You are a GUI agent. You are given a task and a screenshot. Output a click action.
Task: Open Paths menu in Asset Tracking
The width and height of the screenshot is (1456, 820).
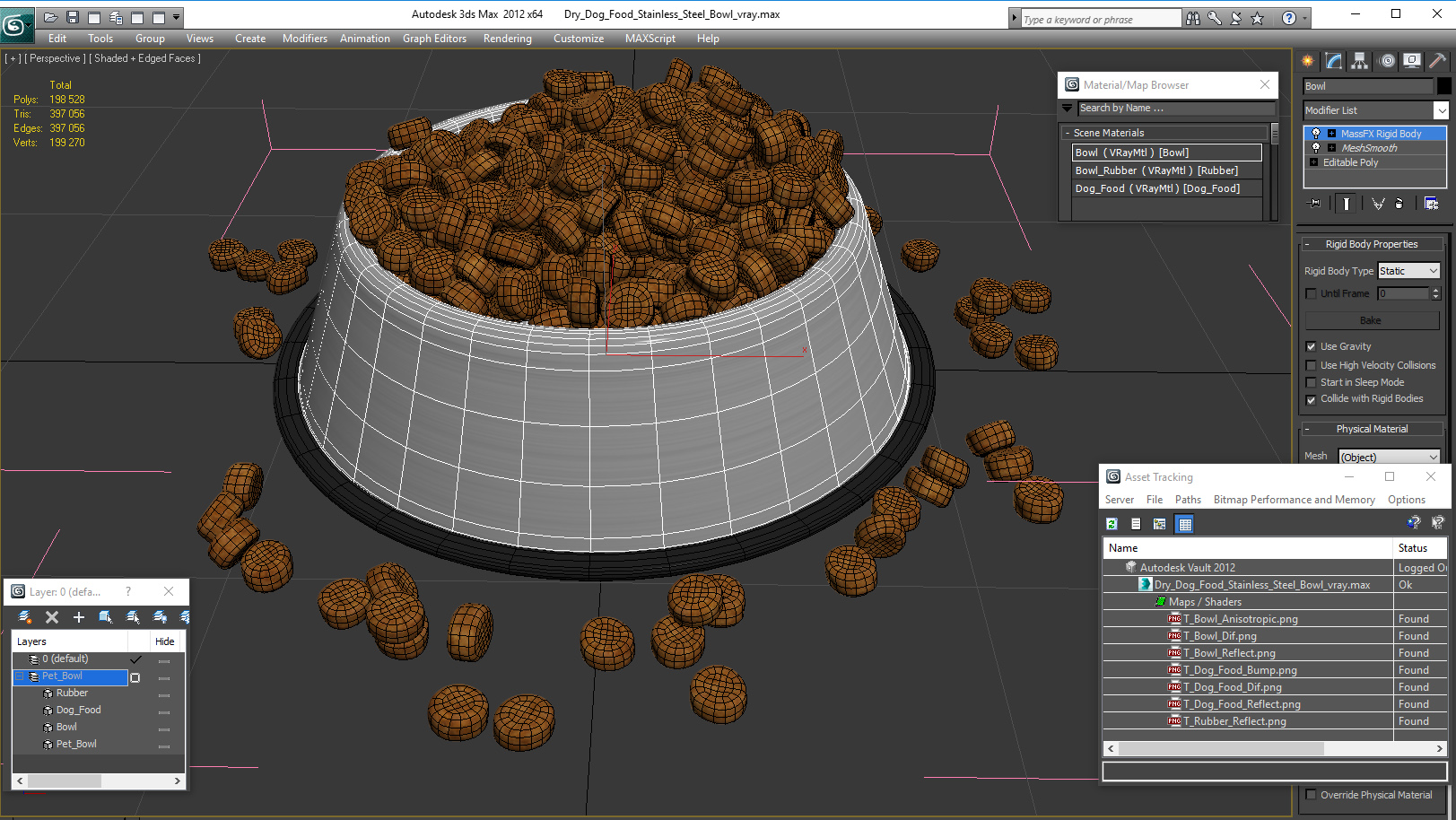1188,500
